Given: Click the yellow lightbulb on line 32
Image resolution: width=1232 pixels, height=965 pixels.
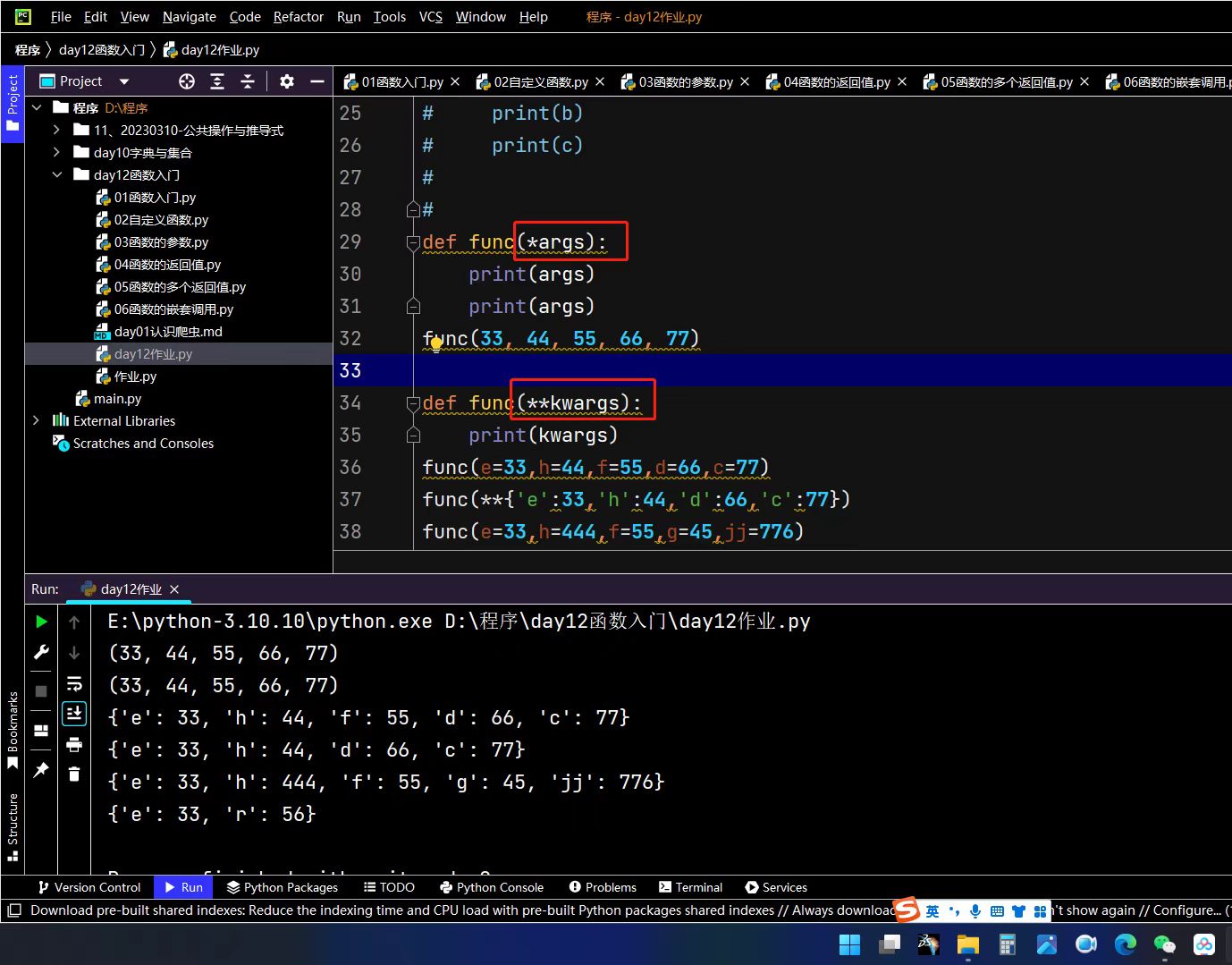Looking at the screenshot, I should click(435, 345).
